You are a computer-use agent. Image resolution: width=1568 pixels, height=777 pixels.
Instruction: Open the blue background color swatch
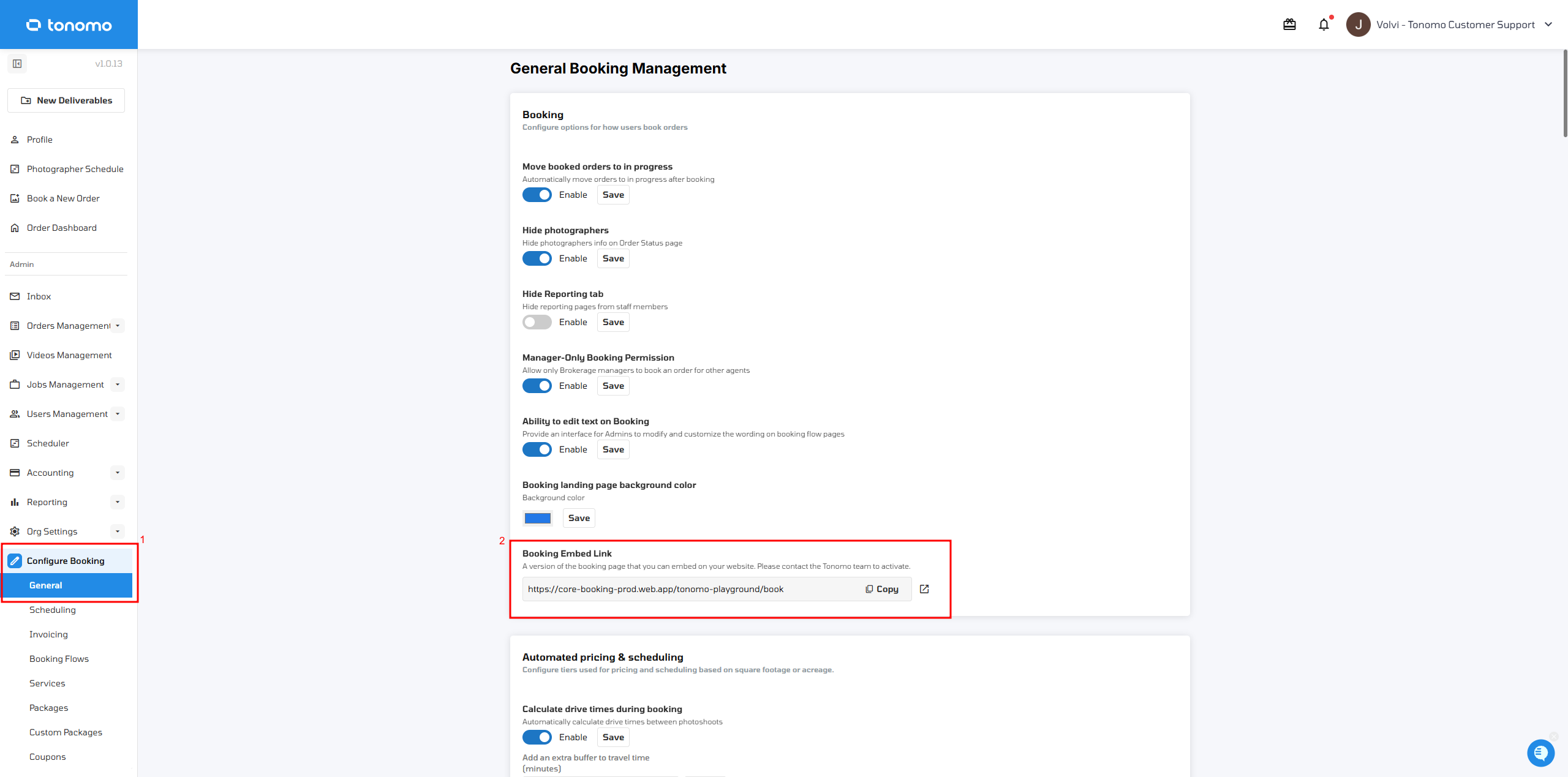coord(538,518)
